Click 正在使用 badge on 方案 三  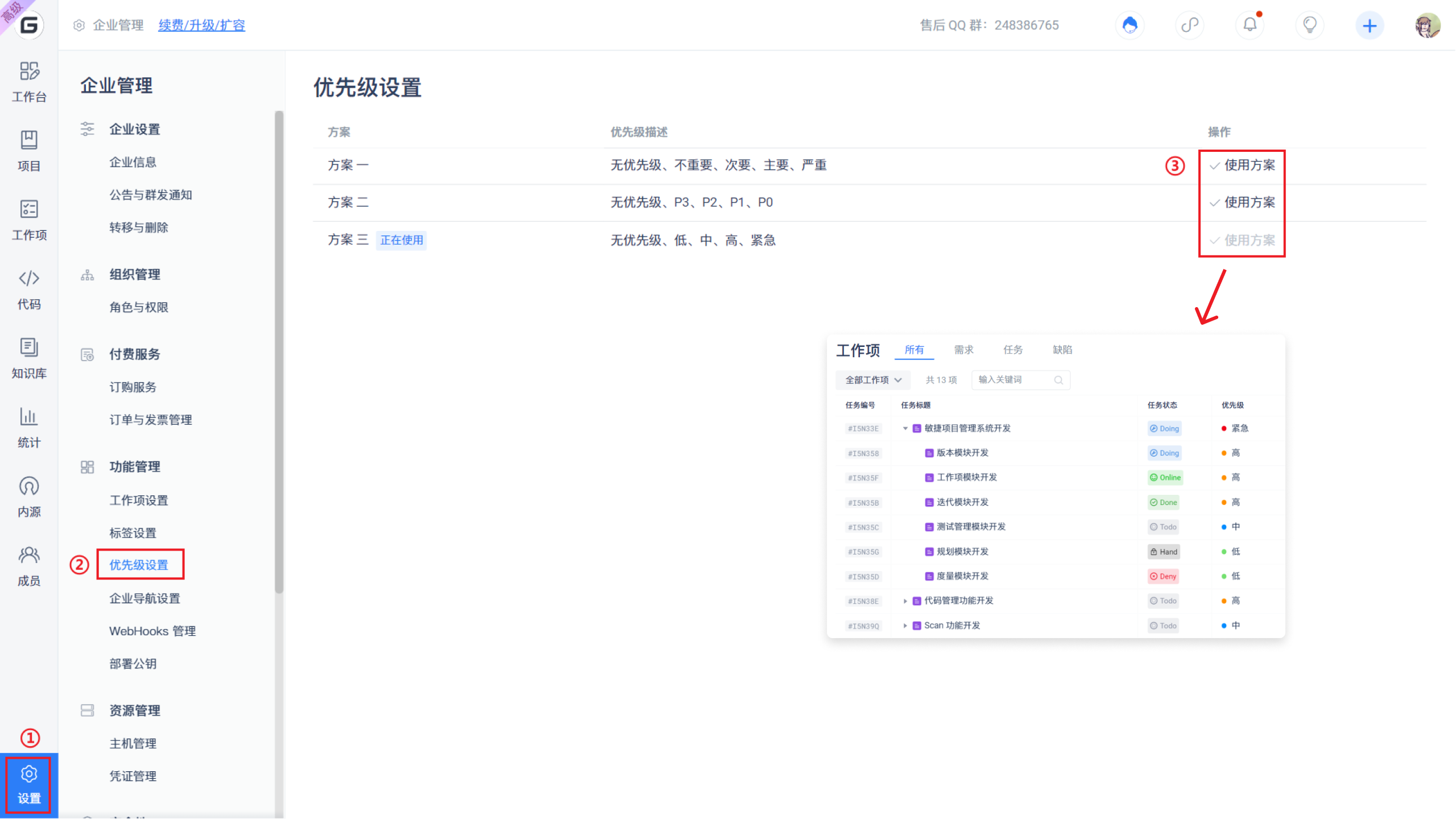[x=402, y=240]
